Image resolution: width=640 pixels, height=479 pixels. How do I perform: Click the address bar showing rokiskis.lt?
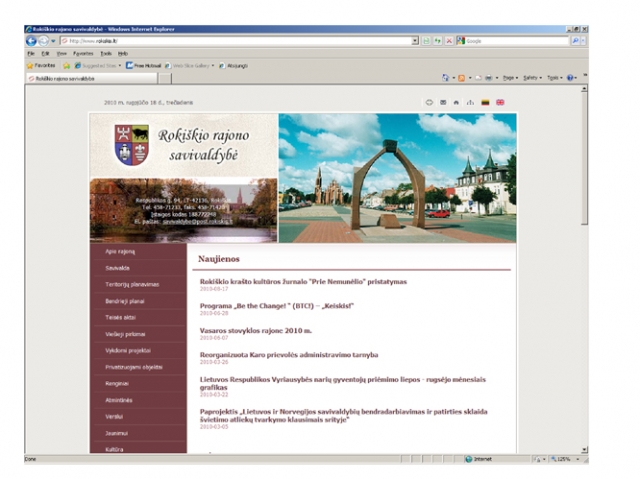(x=236, y=41)
